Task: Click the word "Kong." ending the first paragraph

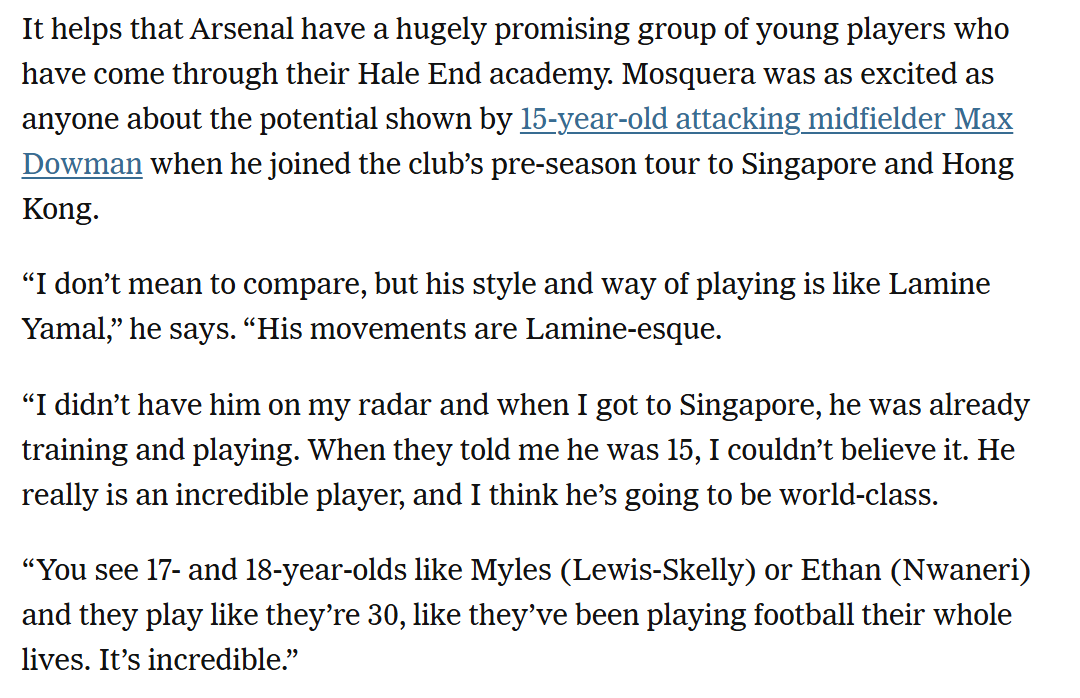Action: 60,209
